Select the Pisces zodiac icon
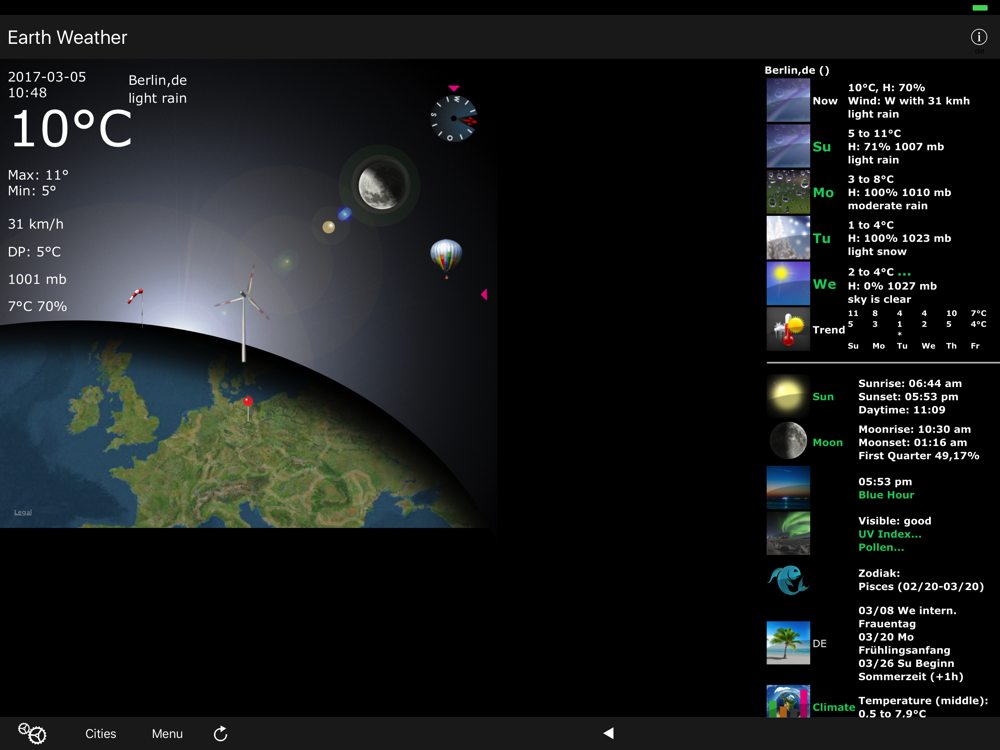 (x=788, y=580)
